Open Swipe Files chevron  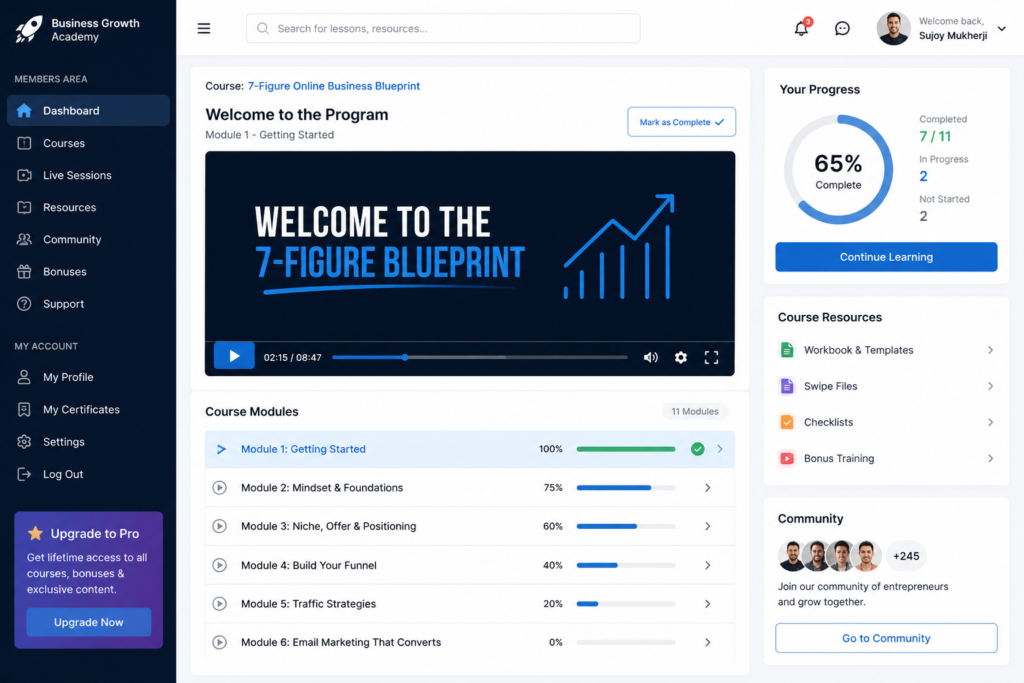tap(990, 387)
